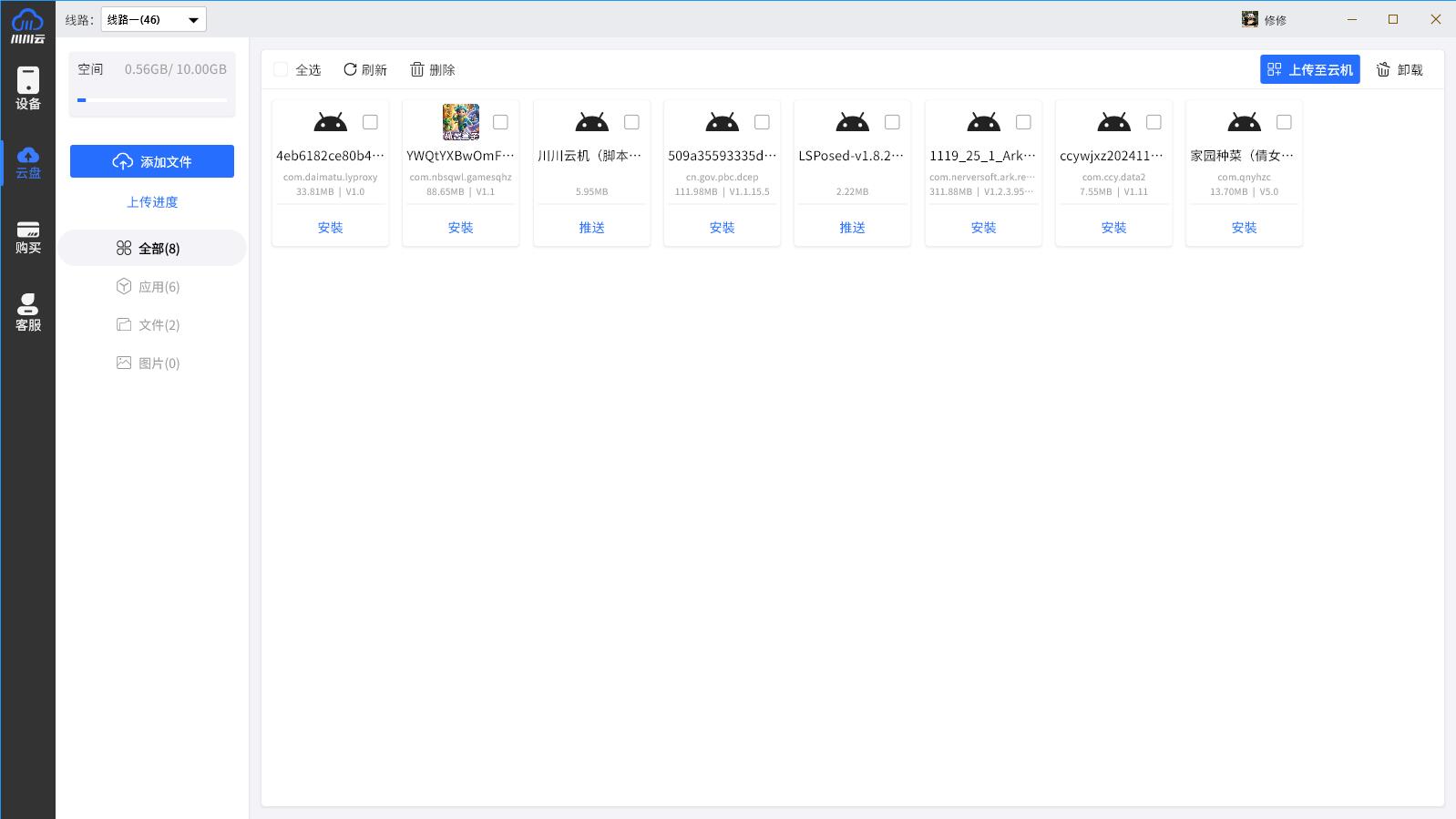This screenshot has width=1456, height=819.
Task: Switch to the 文件(2) category
Action: [x=159, y=325]
